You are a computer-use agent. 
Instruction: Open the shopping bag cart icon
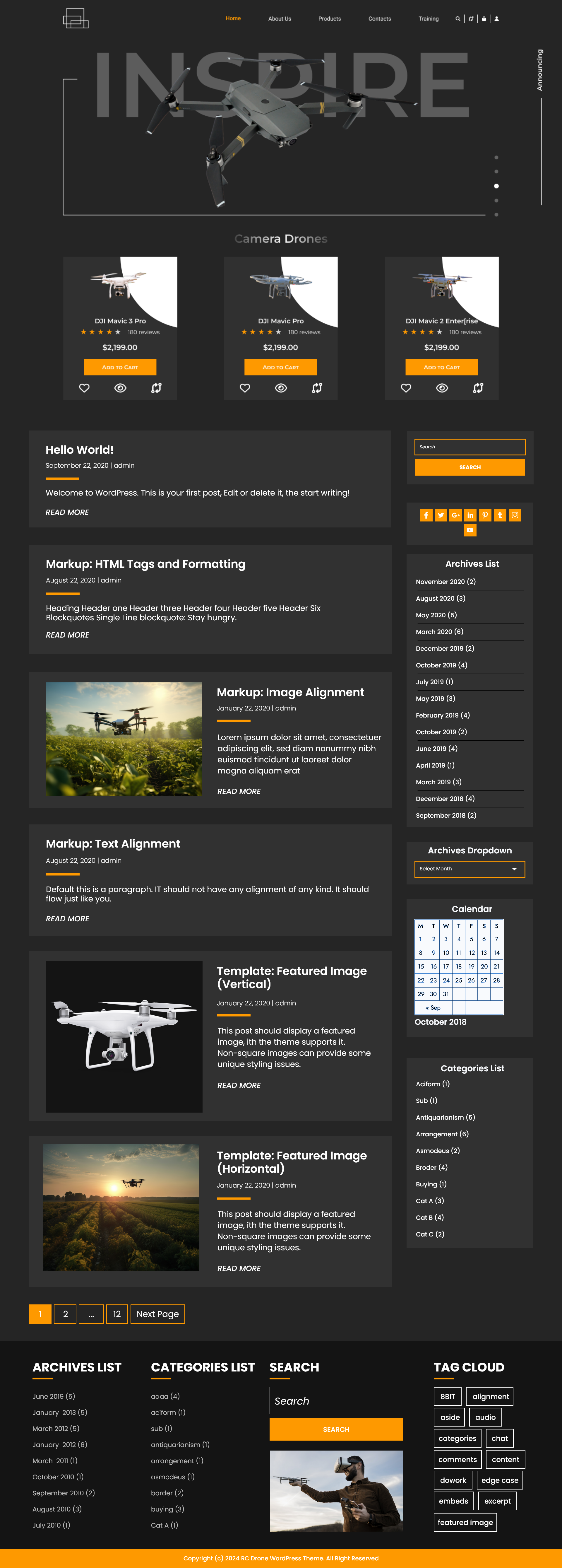(x=484, y=19)
